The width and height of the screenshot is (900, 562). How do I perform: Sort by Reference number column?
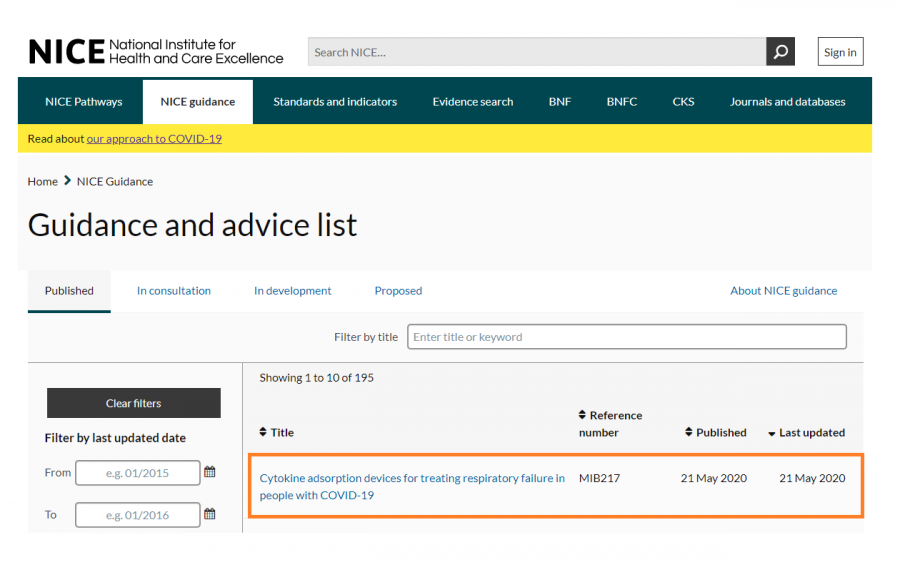[x=610, y=423]
